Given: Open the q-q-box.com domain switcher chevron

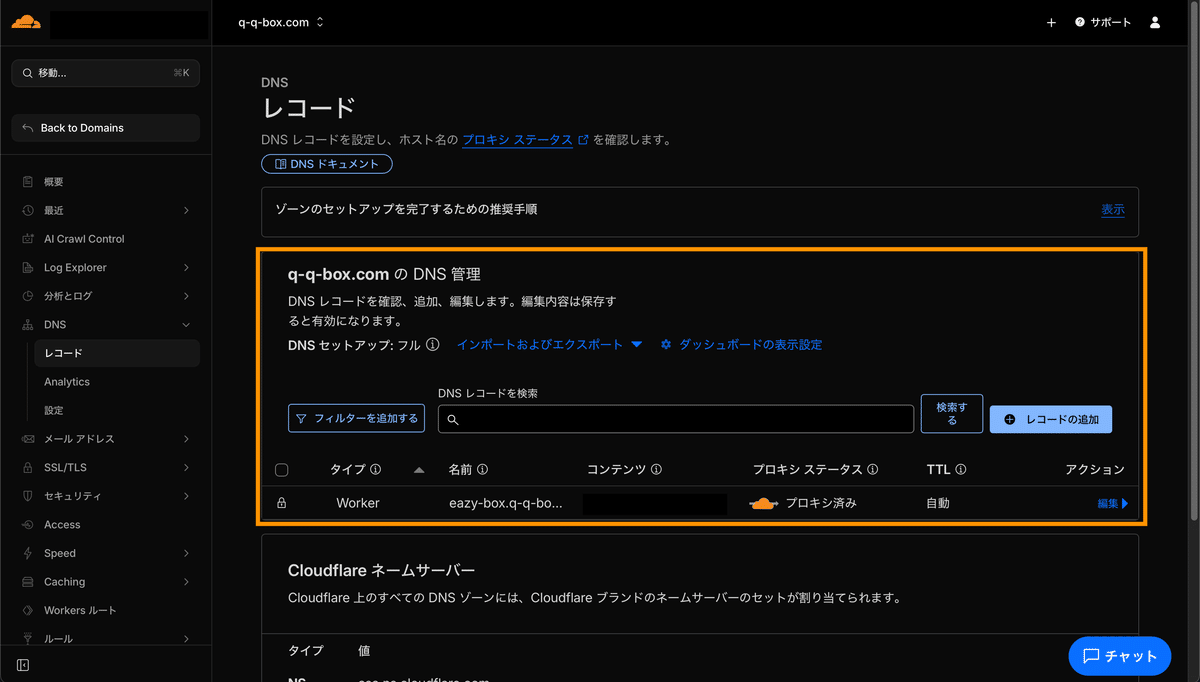Looking at the screenshot, I should (318, 21).
